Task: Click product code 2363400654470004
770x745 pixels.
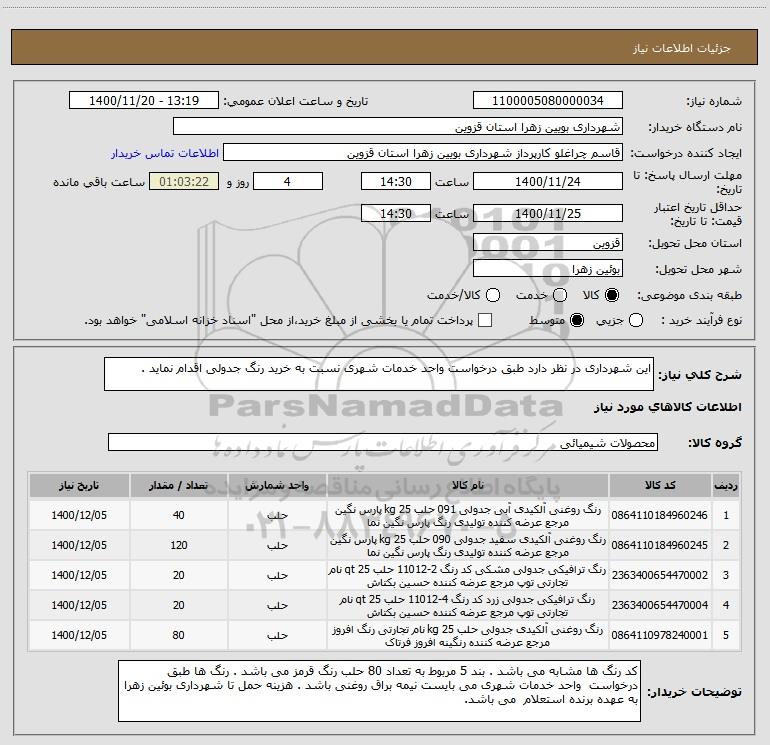Action: point(660,605)
